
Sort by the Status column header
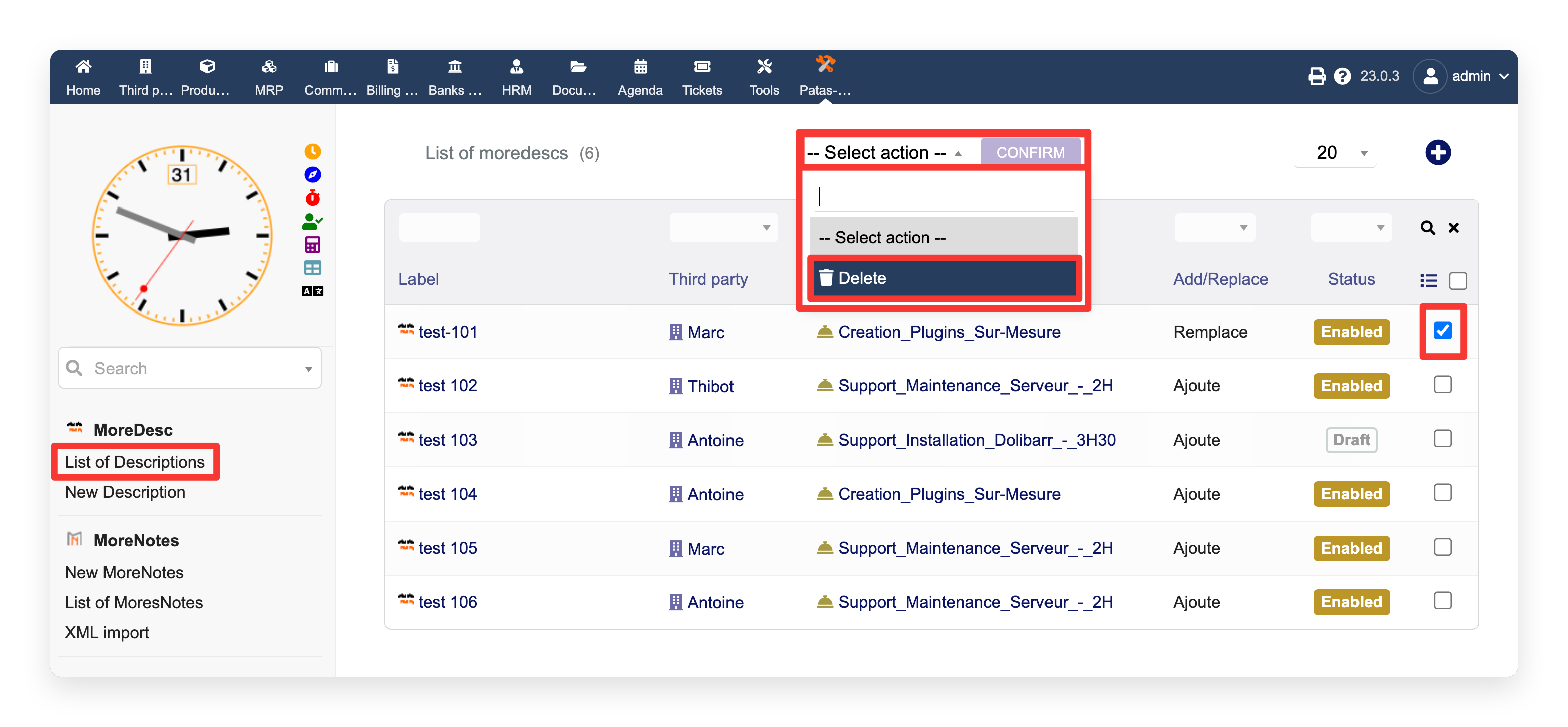pyautogui.click(x=1350, y=279)
